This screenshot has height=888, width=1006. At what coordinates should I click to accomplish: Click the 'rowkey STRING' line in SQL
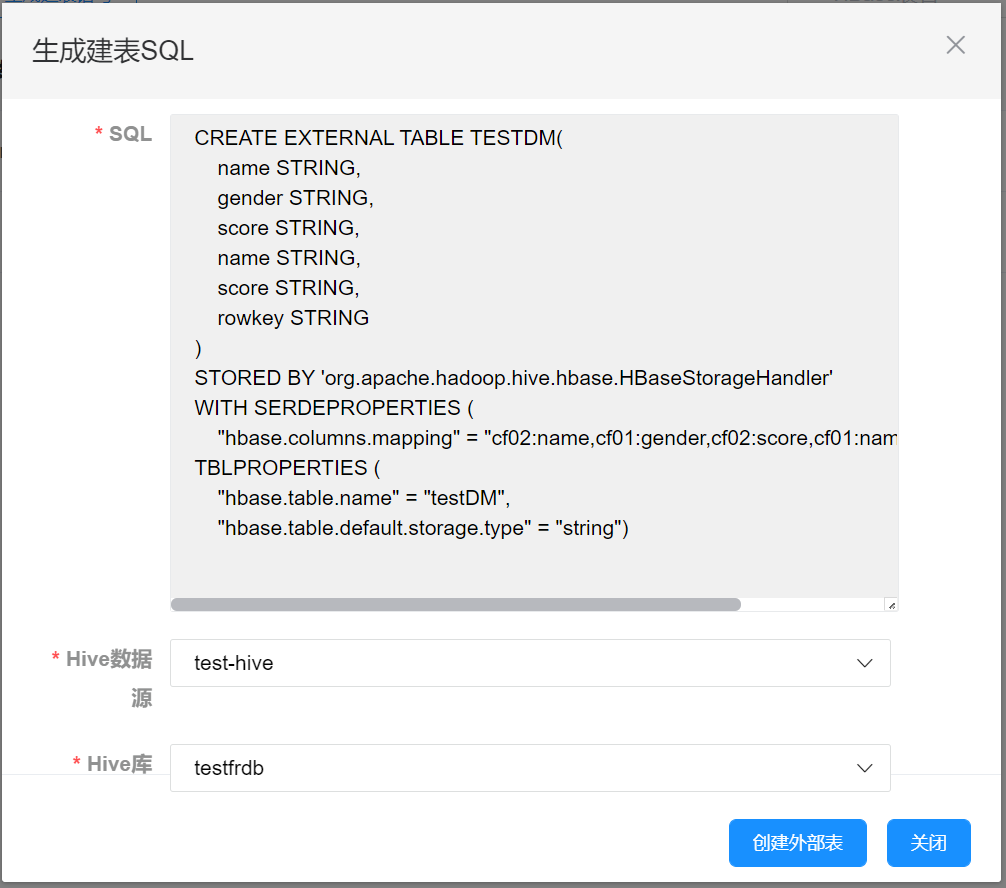pos(293,318)
